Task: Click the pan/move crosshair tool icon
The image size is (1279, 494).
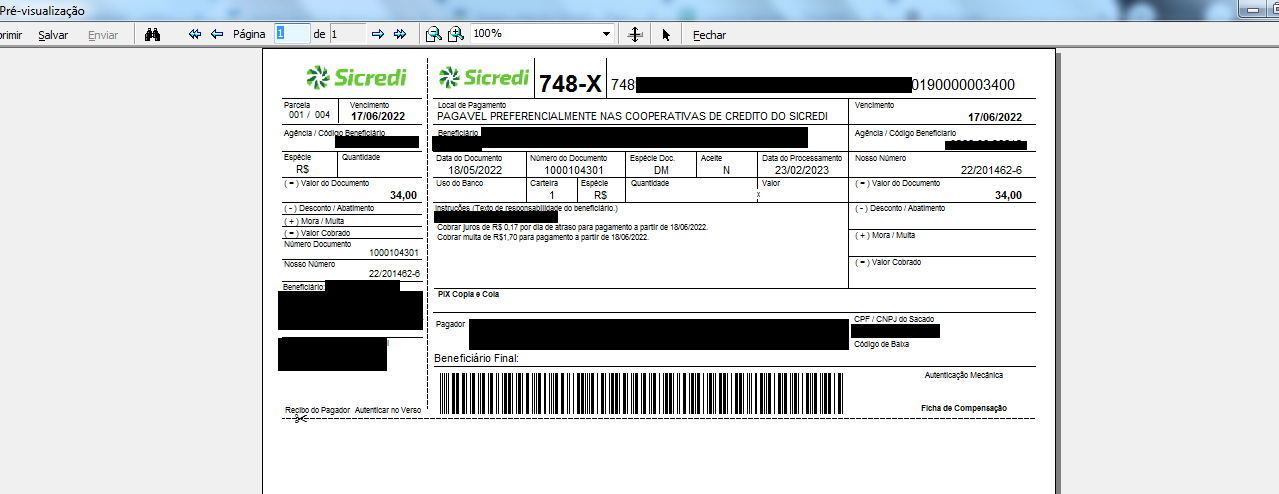Action: click(x=634, y=34)
